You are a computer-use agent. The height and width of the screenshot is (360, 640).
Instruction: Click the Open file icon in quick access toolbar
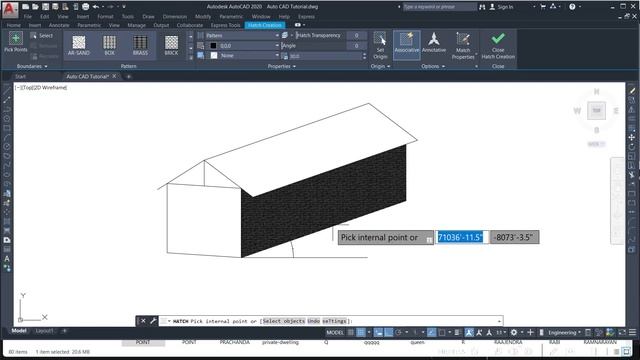pyautogui.click(x=35, y=7)
